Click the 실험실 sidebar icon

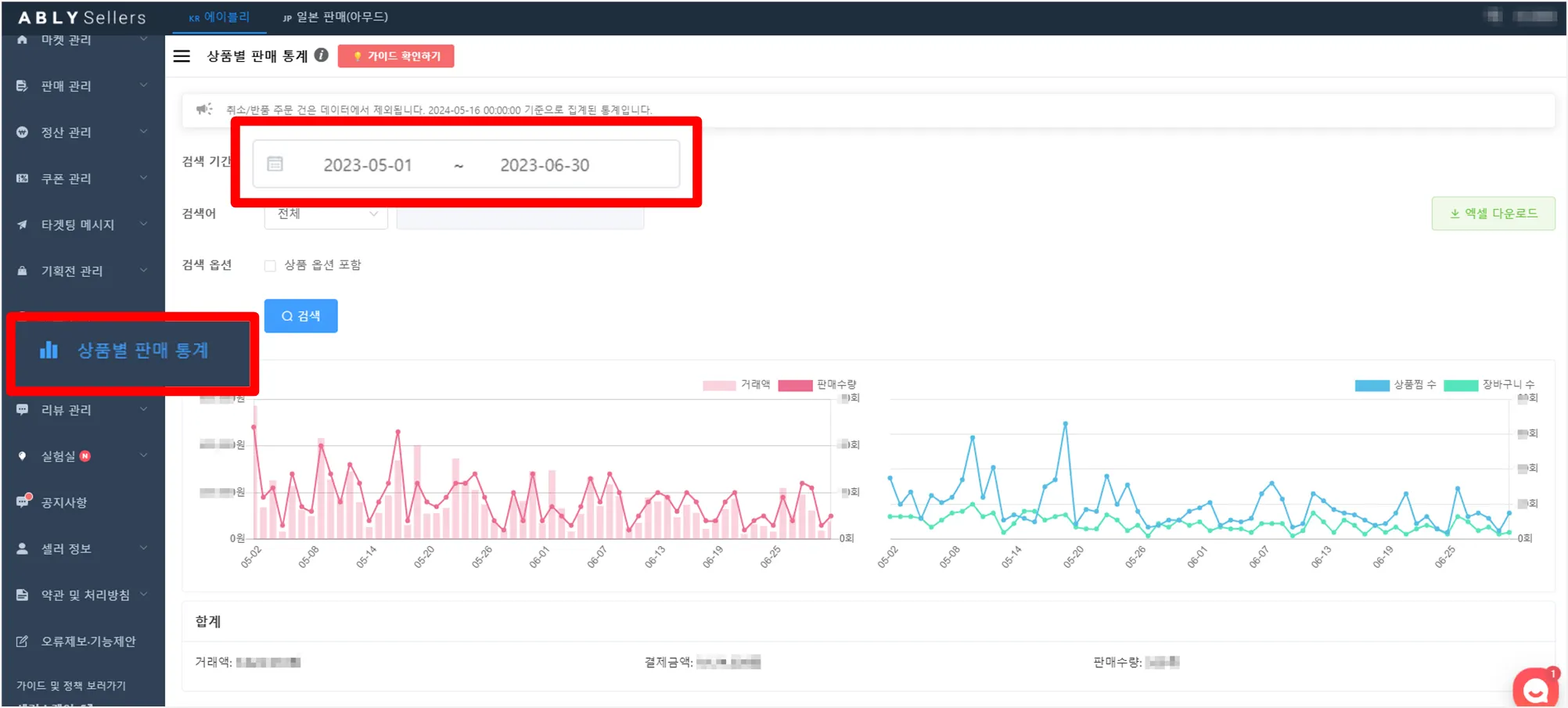(x=22, y=456)
